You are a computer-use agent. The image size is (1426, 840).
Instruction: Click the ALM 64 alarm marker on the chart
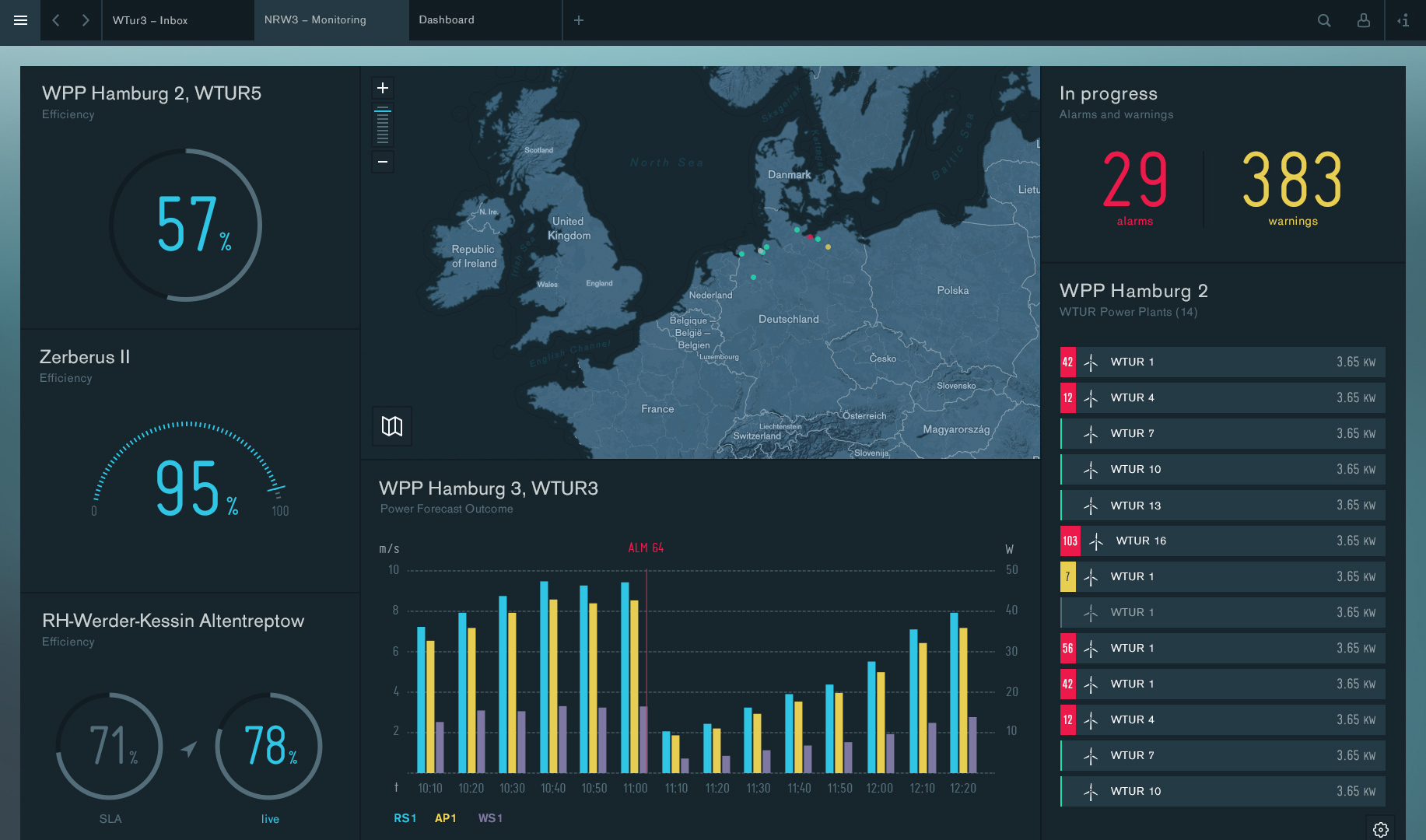645,548
